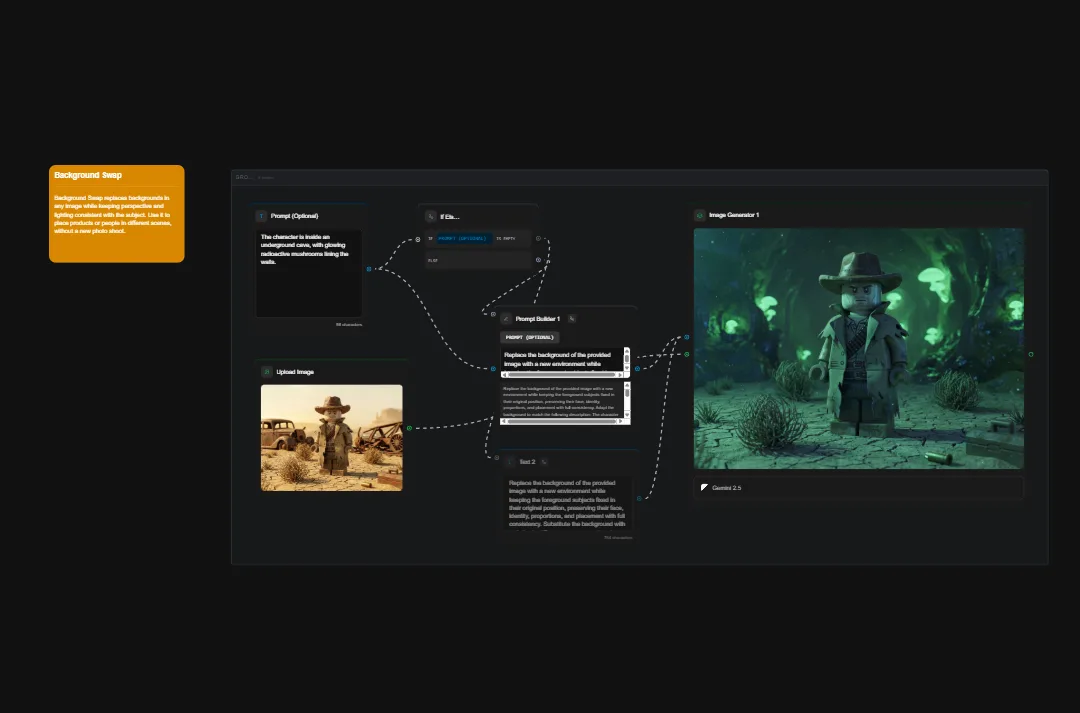Click the PROMPT (OPTIONAL) tab in Prompt Builder

tap(530, 338)
